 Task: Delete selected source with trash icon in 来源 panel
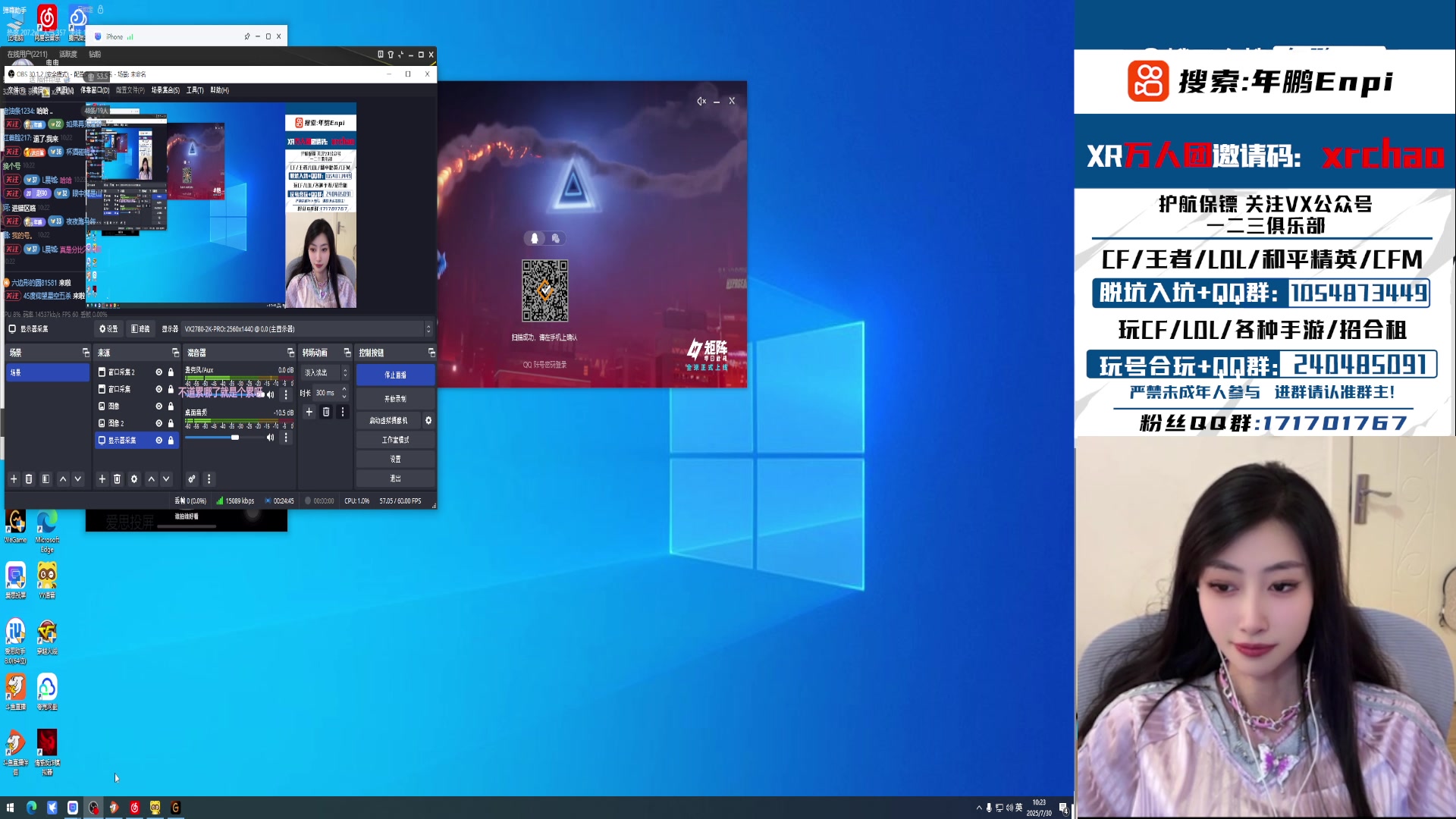point(118,479)
